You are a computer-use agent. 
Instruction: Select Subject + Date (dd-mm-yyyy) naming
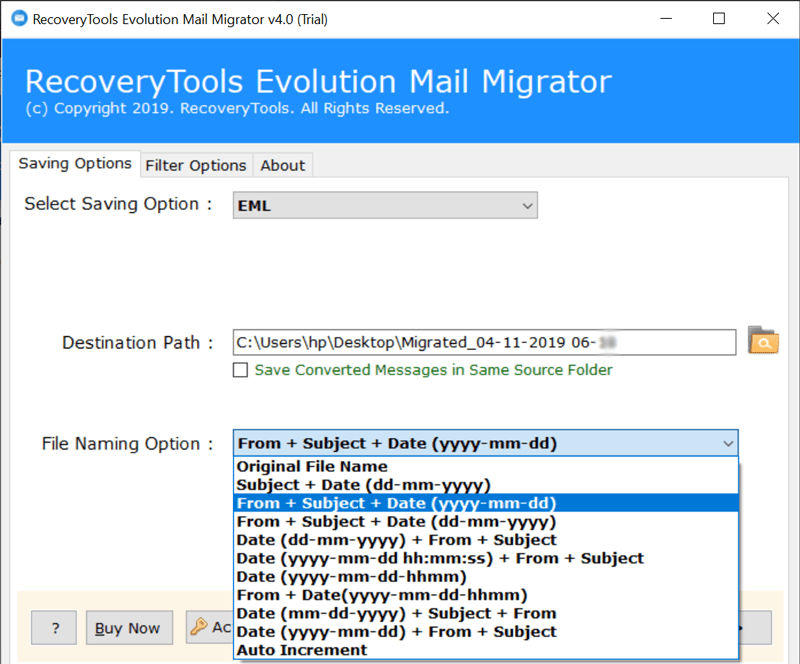[485, 485]
